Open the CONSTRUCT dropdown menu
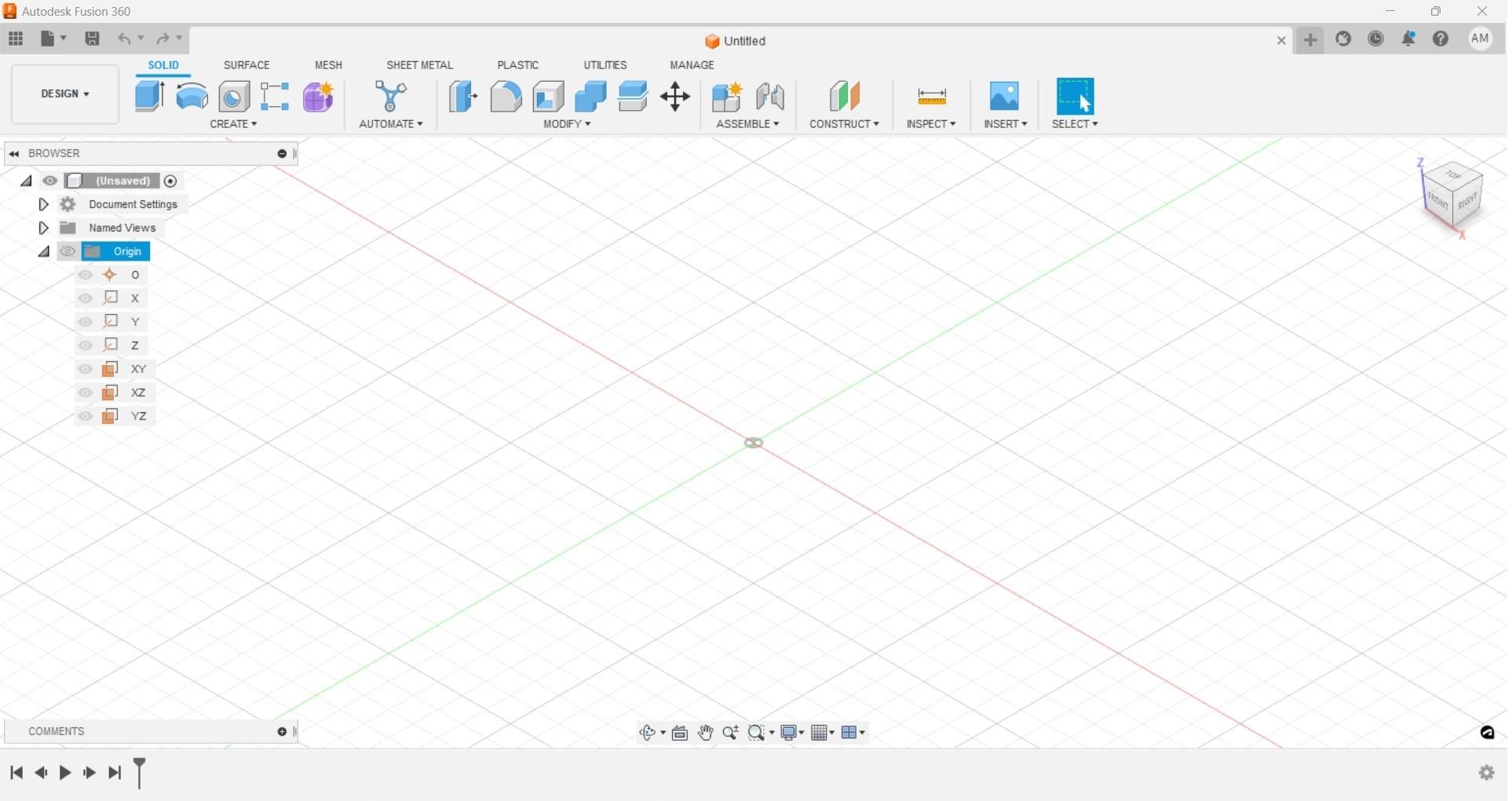 pos(846,124)
